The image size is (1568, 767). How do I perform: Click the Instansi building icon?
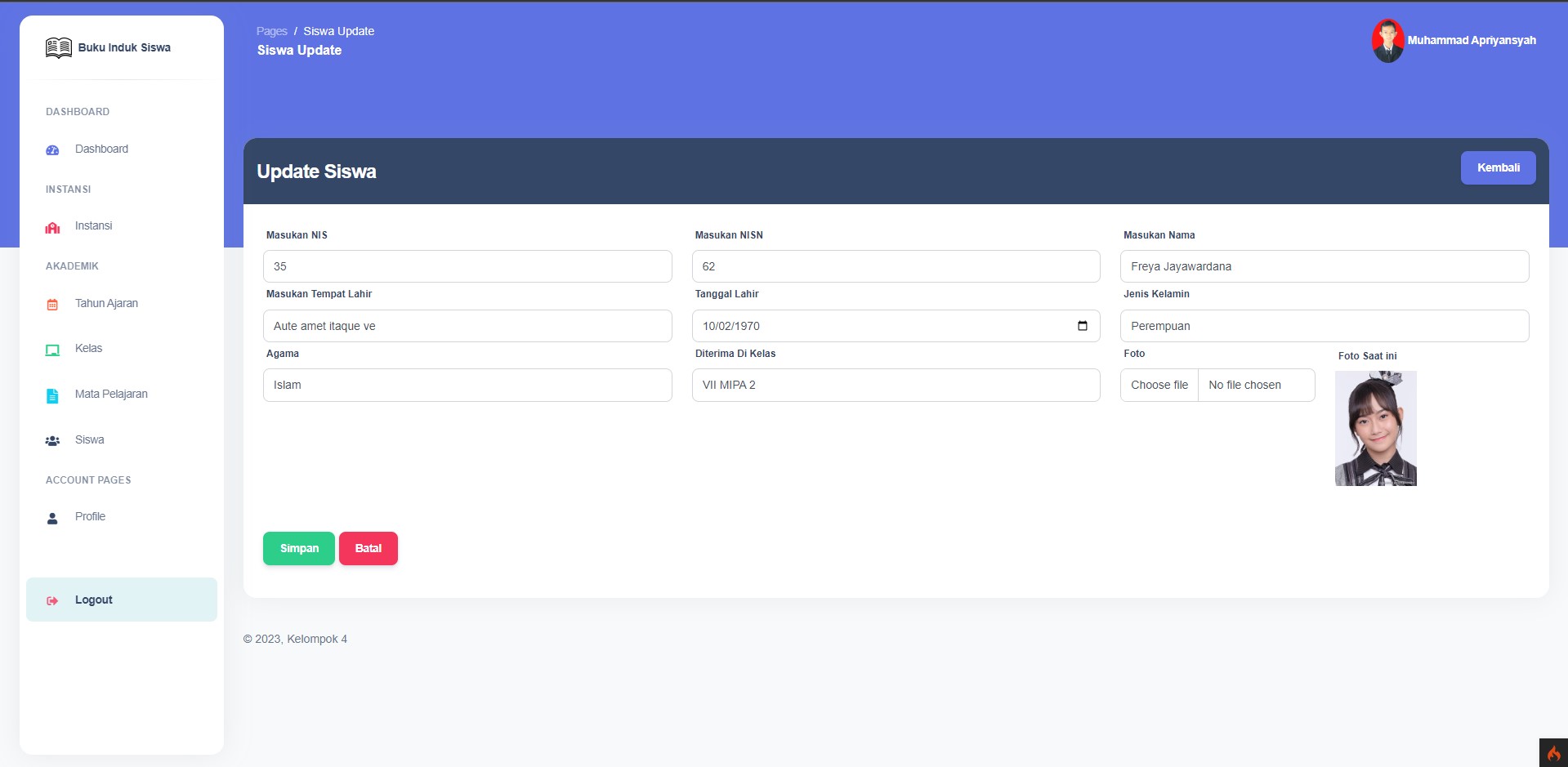(52, 227)
